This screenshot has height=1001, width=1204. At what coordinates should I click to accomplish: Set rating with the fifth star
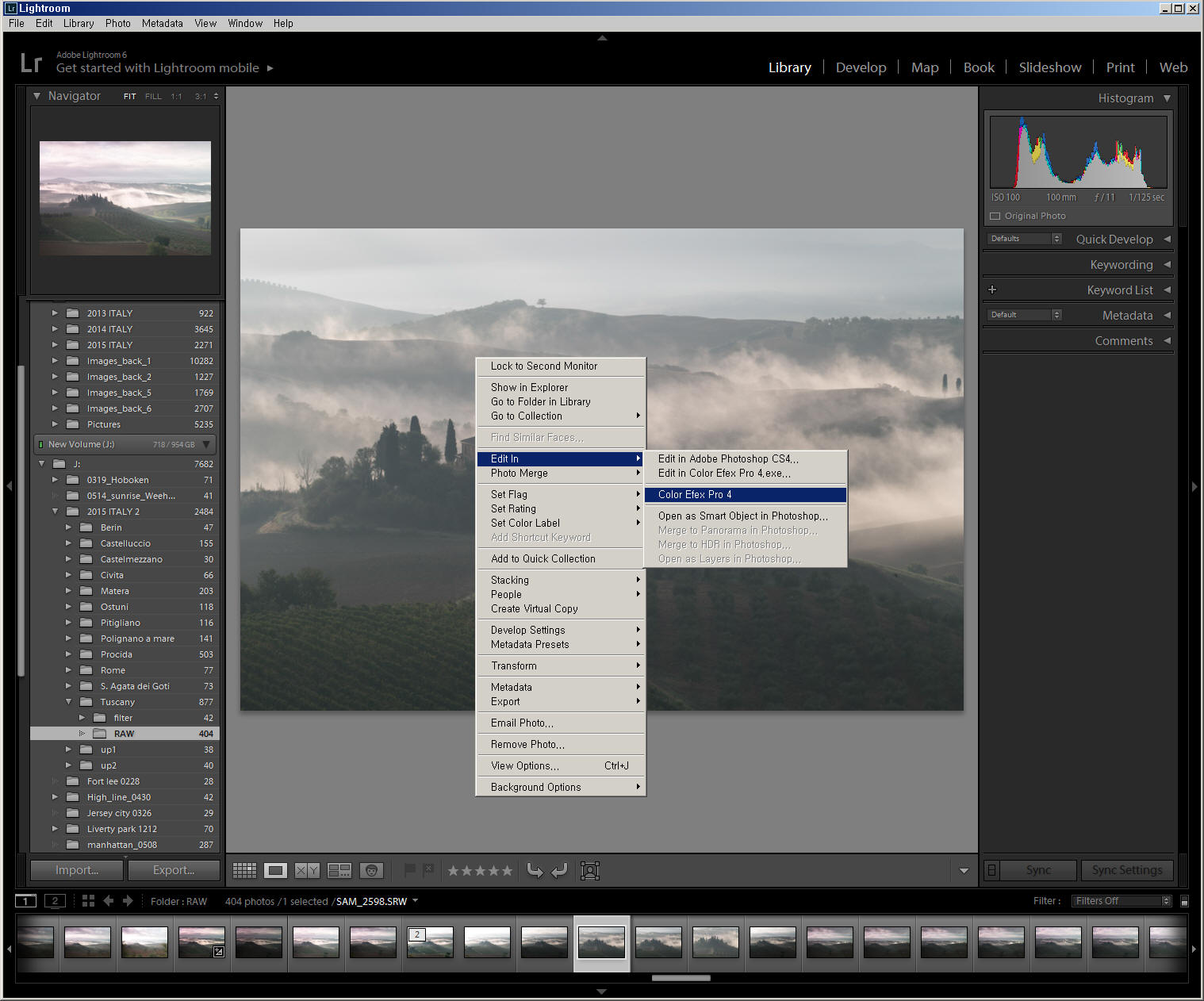click(x=507, y=871)
